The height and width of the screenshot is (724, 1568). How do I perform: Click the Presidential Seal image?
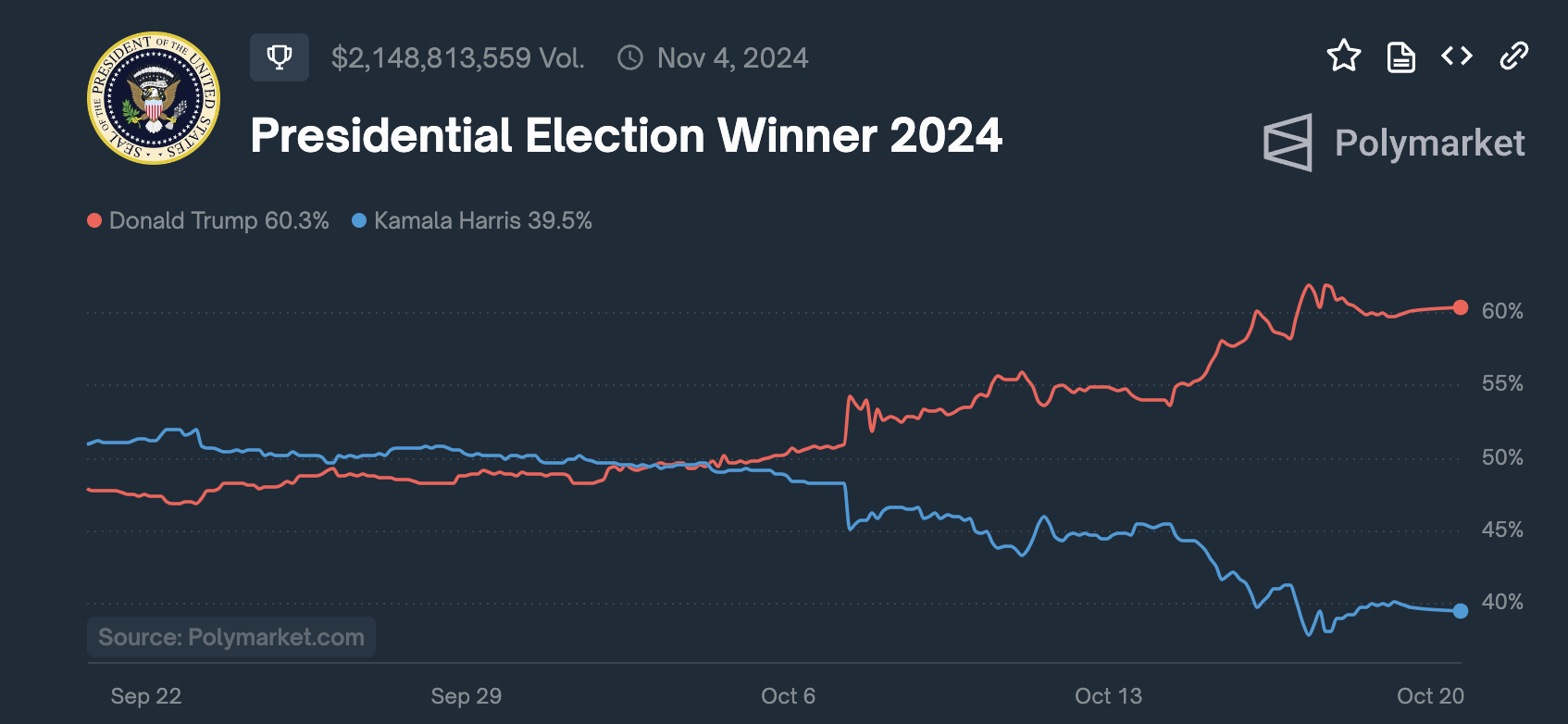[x=154, y=98]
